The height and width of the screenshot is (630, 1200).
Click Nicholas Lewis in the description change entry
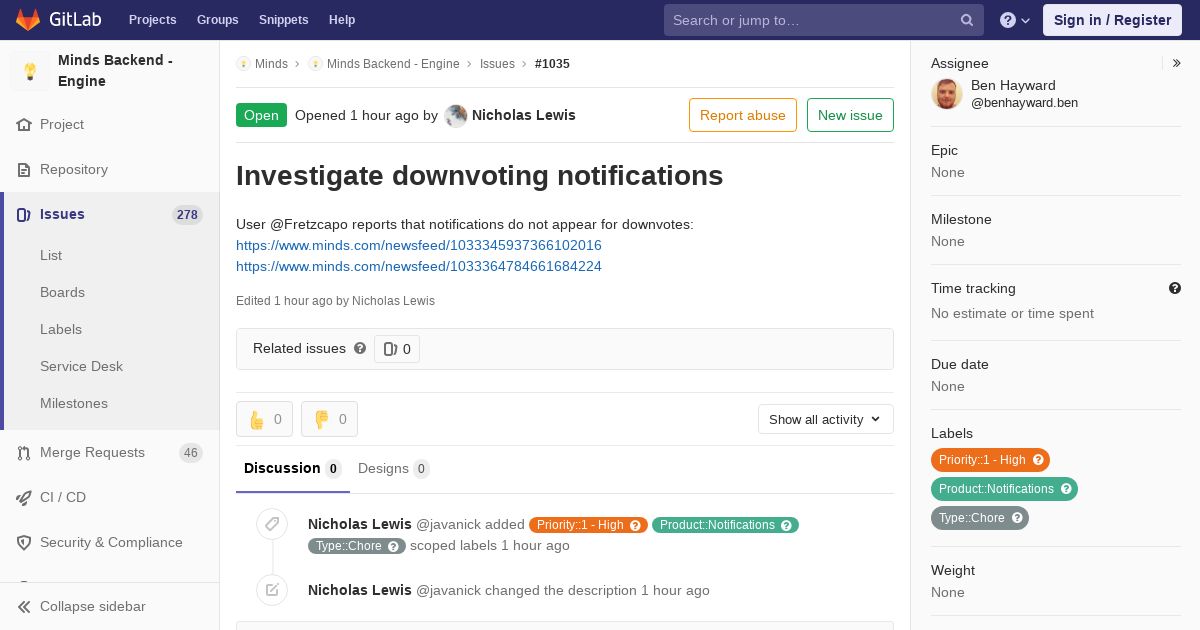click(360, 590)
